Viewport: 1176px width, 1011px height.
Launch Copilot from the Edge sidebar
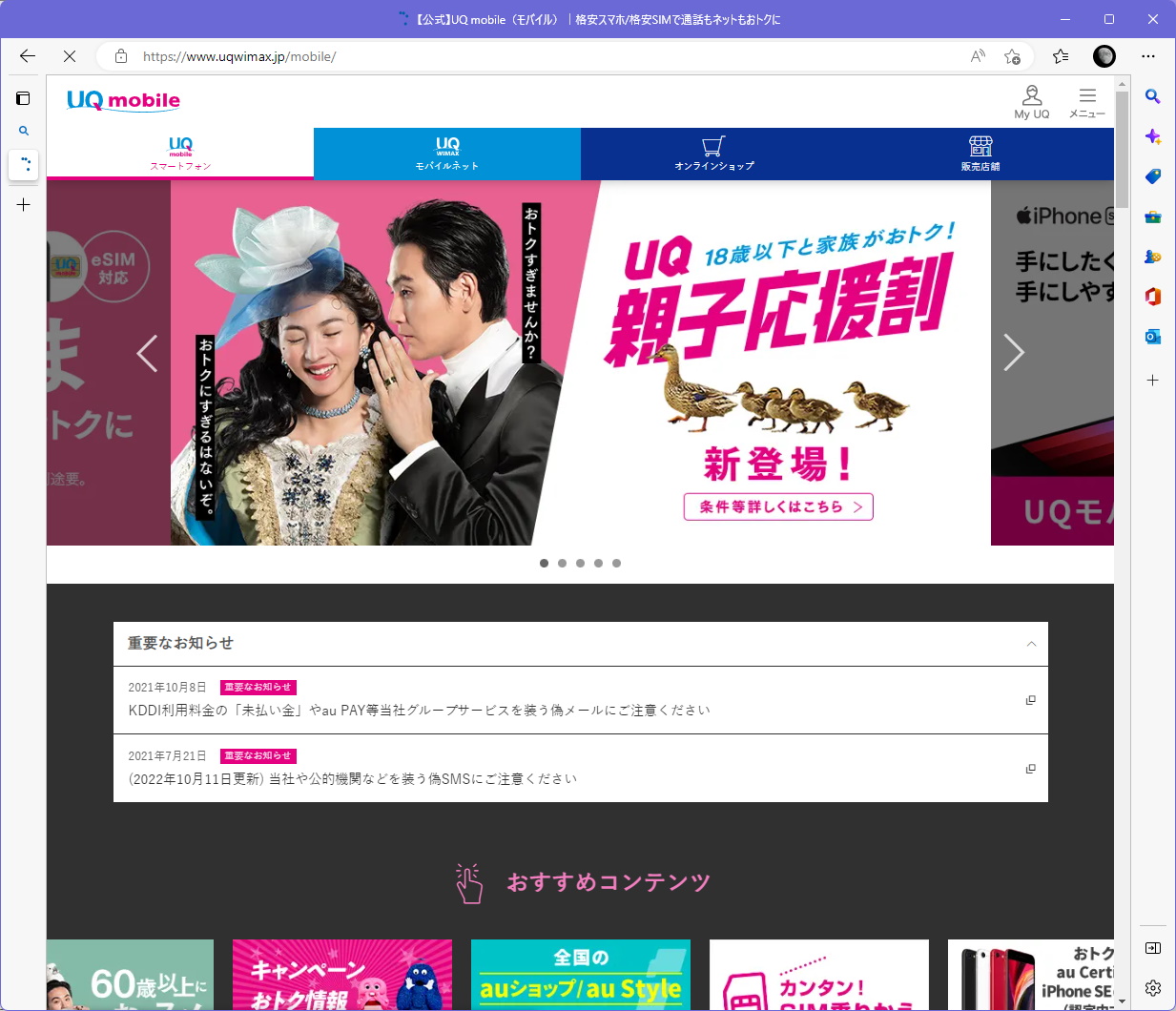coord(1153,136)
